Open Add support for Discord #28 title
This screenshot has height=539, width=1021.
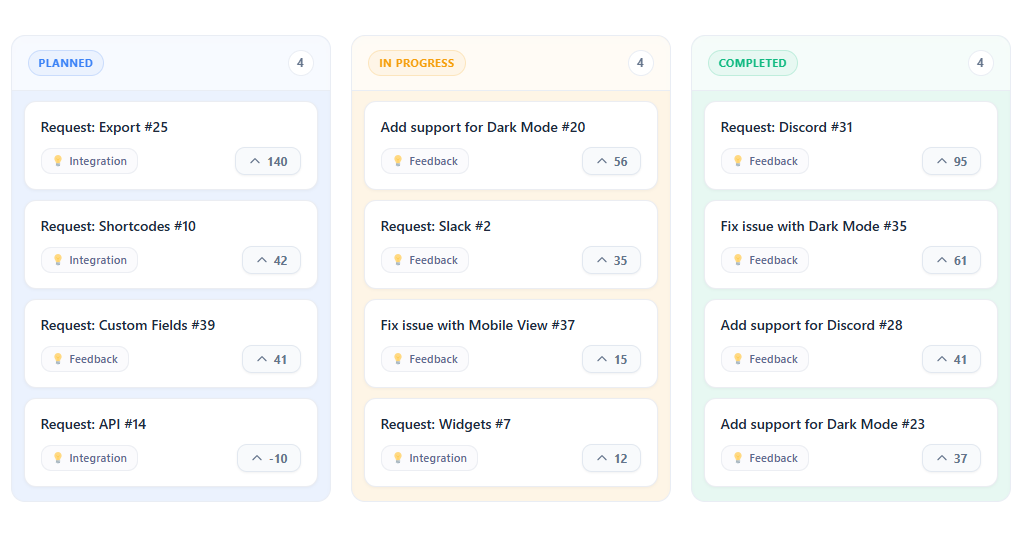point(811,325)
